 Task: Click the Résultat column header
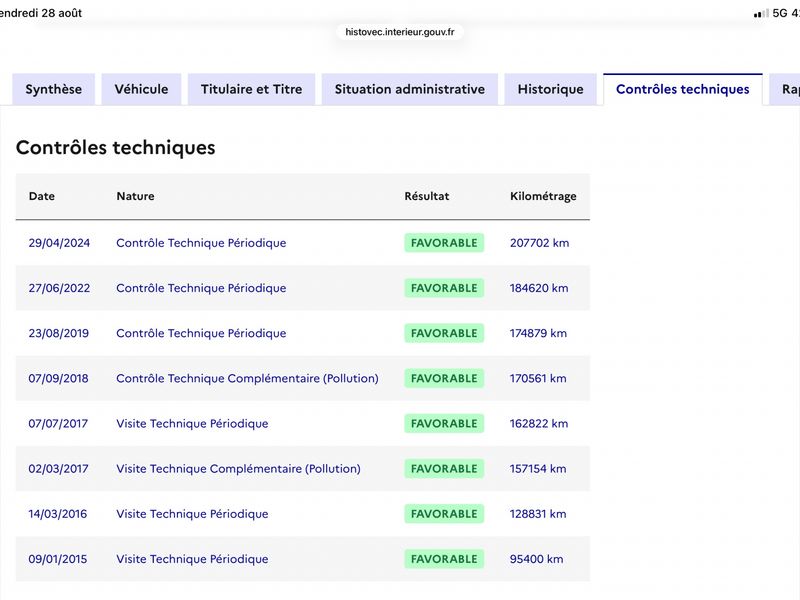tap(427, 196)
